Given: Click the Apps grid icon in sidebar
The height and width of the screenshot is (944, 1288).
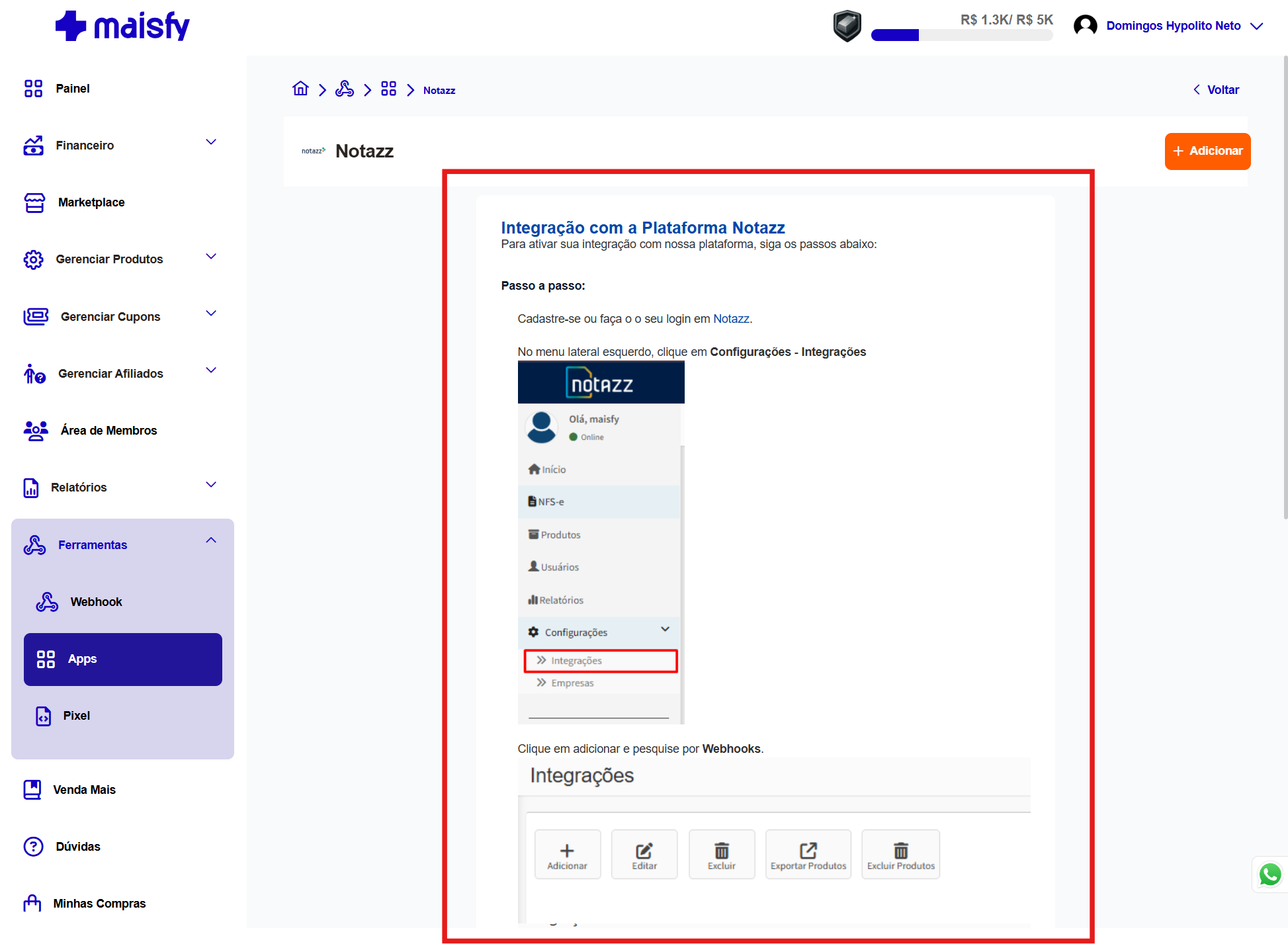Looking at the screenshot, I should tap(46, 659).
